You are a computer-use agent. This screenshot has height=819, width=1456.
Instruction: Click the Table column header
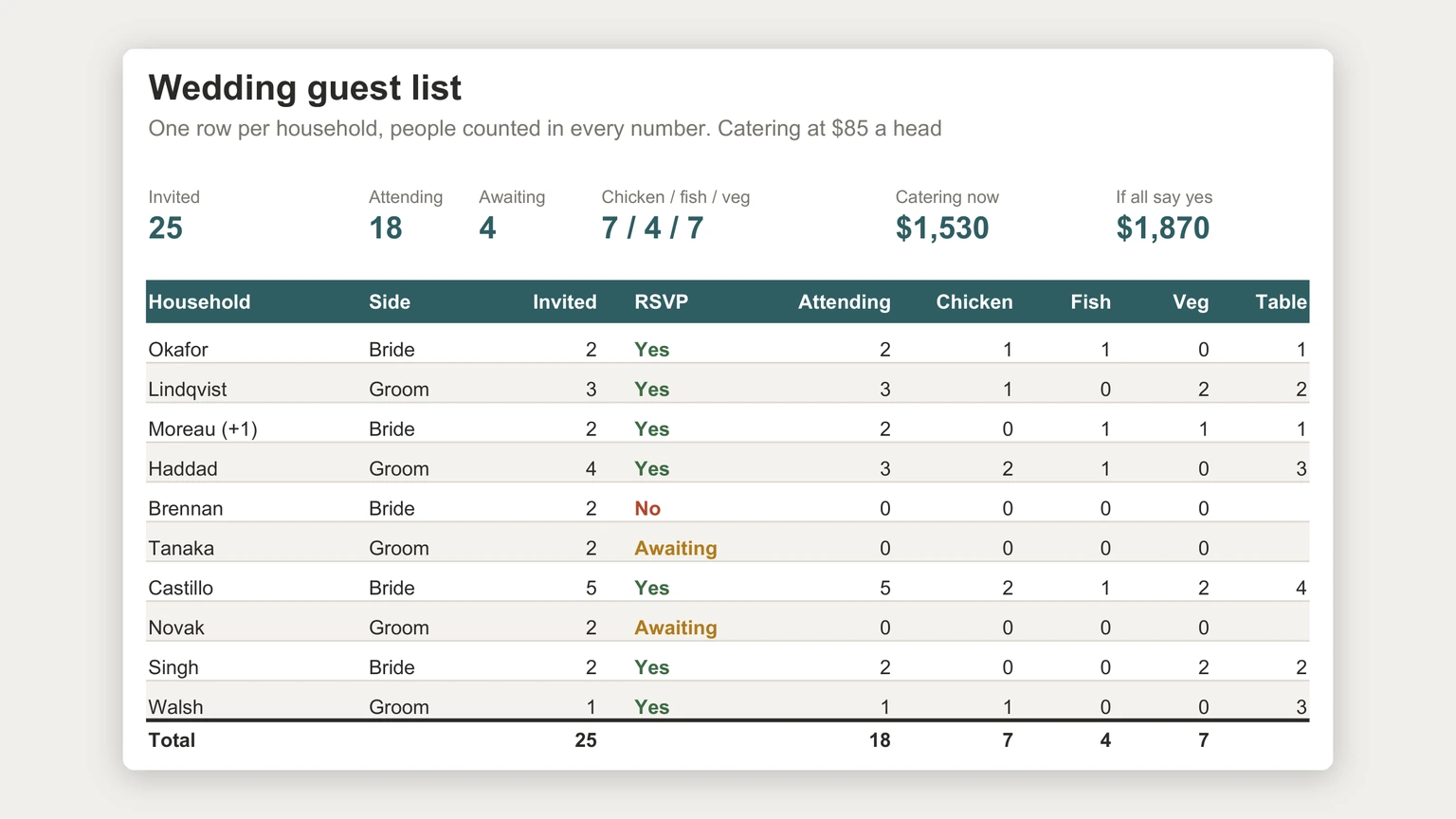click(x=1282, y=301)
